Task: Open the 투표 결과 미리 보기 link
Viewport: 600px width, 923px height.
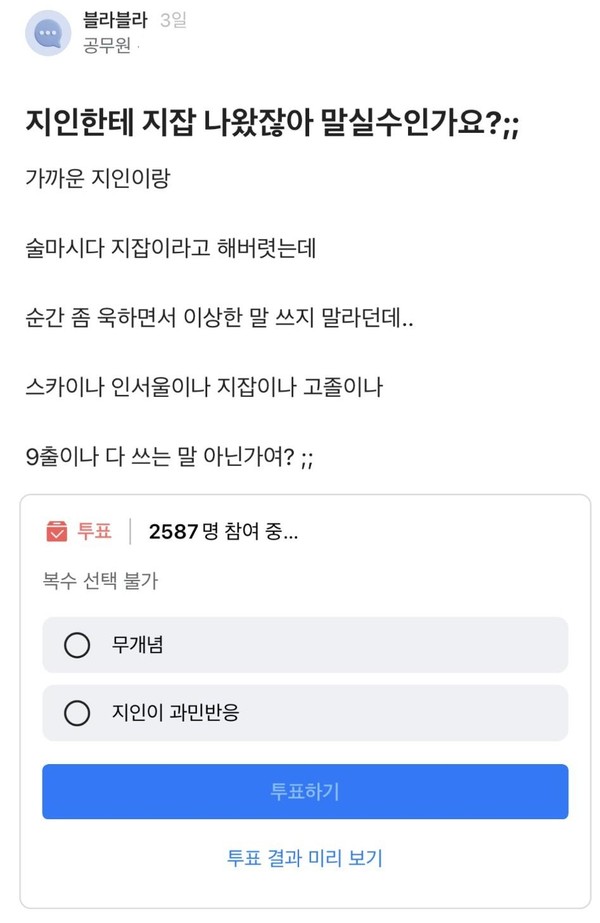Action: (x=305, y=857)
